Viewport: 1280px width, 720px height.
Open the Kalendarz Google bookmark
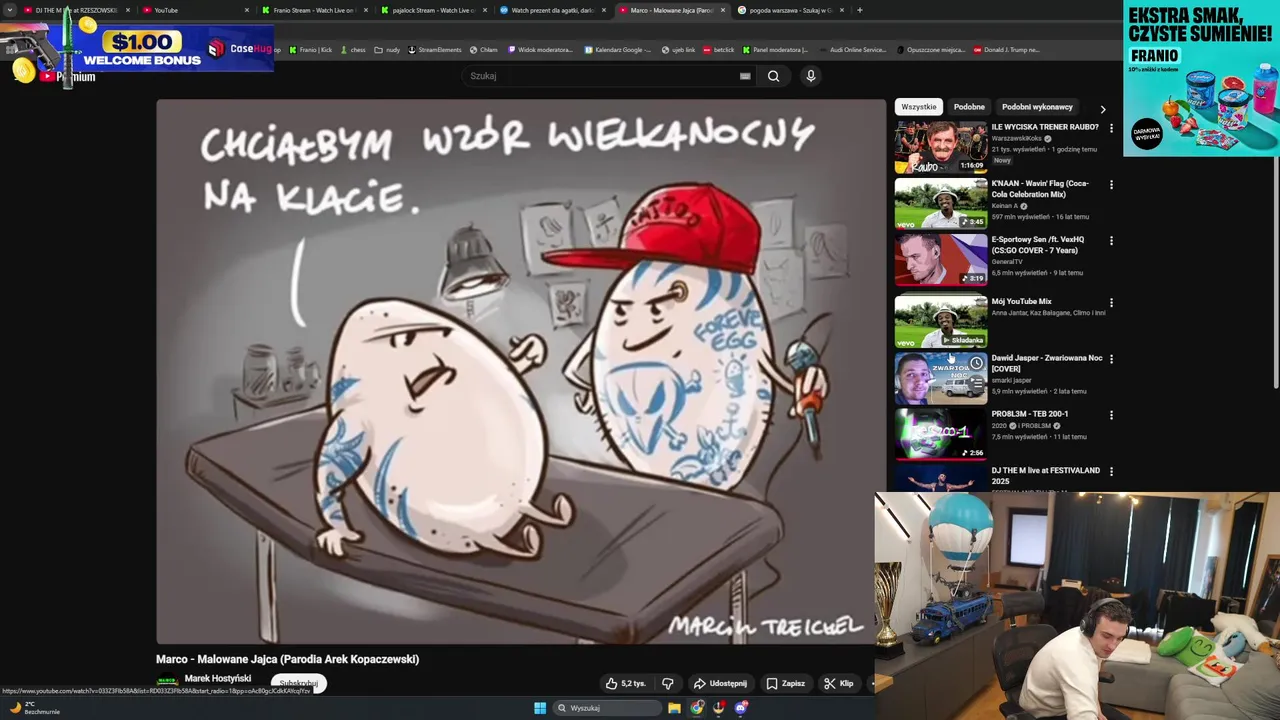point(618,50)
